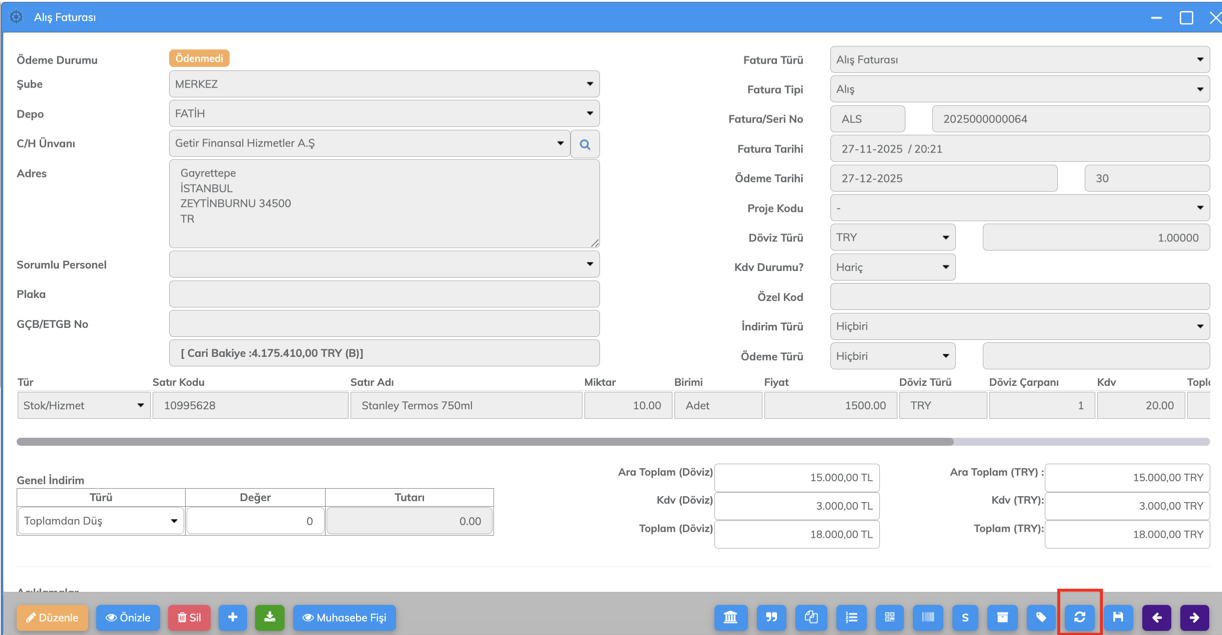1222x635 pixels.
Task: Click the price tag icon button
Action: coord(1041,618)
